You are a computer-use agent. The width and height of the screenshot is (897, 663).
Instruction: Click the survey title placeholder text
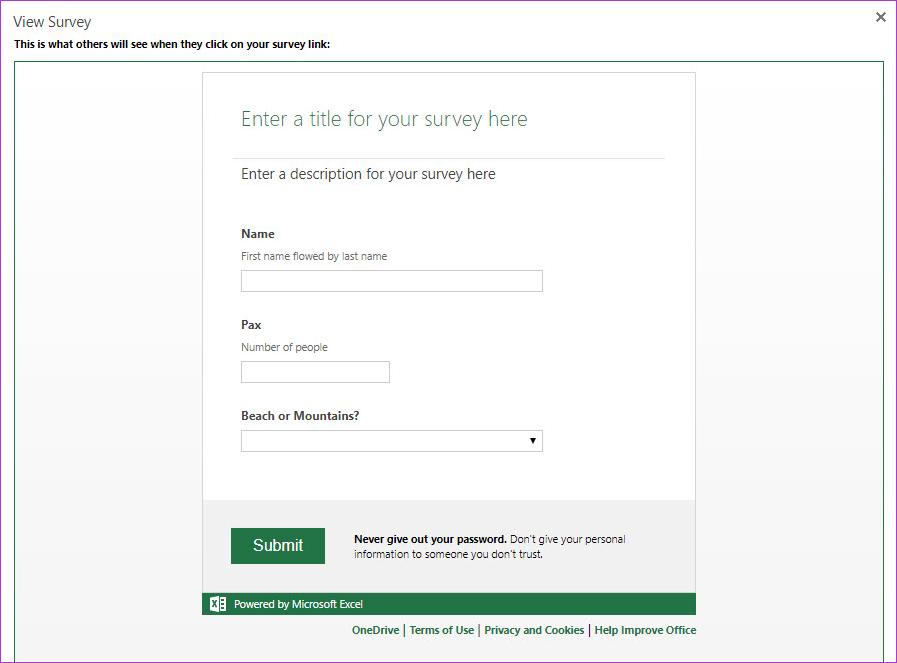click(x=384, y=119)
